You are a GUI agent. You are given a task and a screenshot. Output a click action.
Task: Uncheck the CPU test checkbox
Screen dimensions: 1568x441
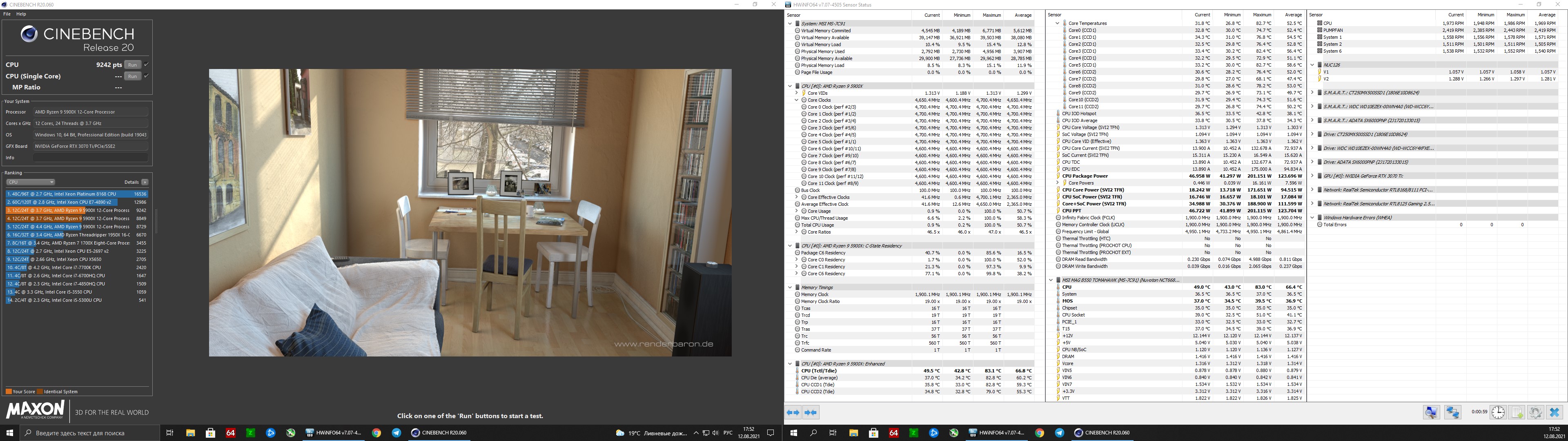[146, 65]
